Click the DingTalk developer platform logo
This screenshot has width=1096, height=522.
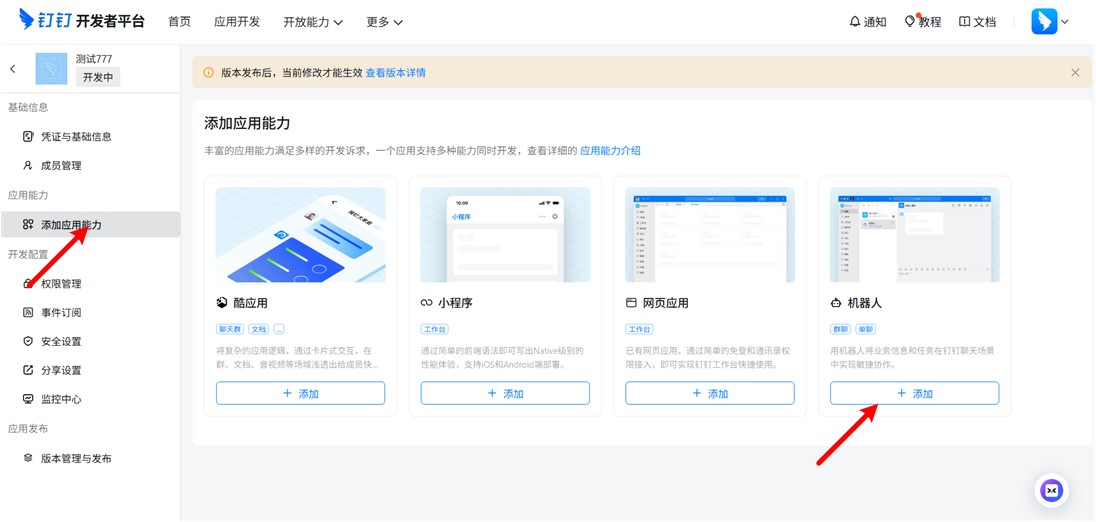[x=82, y=21]
